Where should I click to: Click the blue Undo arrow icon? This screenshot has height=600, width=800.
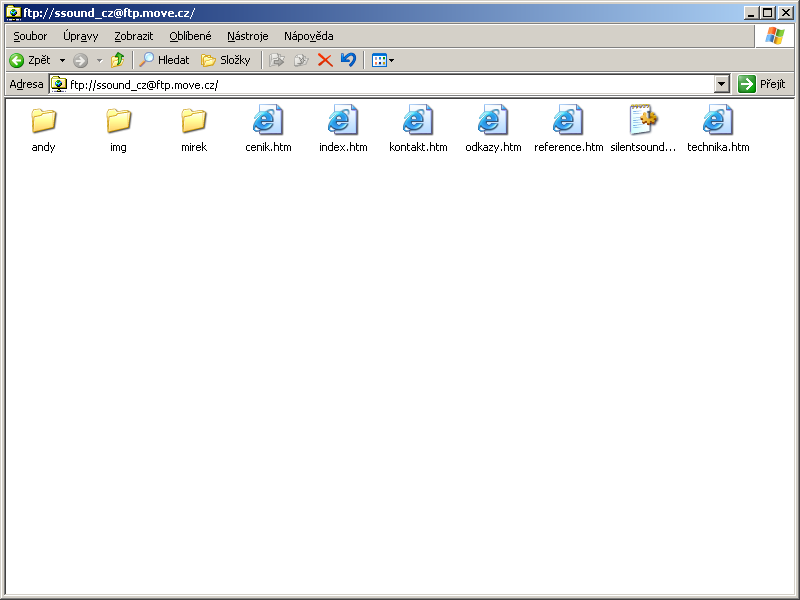[348, 60]
